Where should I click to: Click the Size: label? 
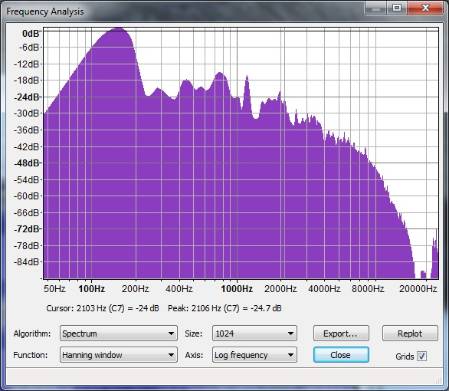click(193, 334)
